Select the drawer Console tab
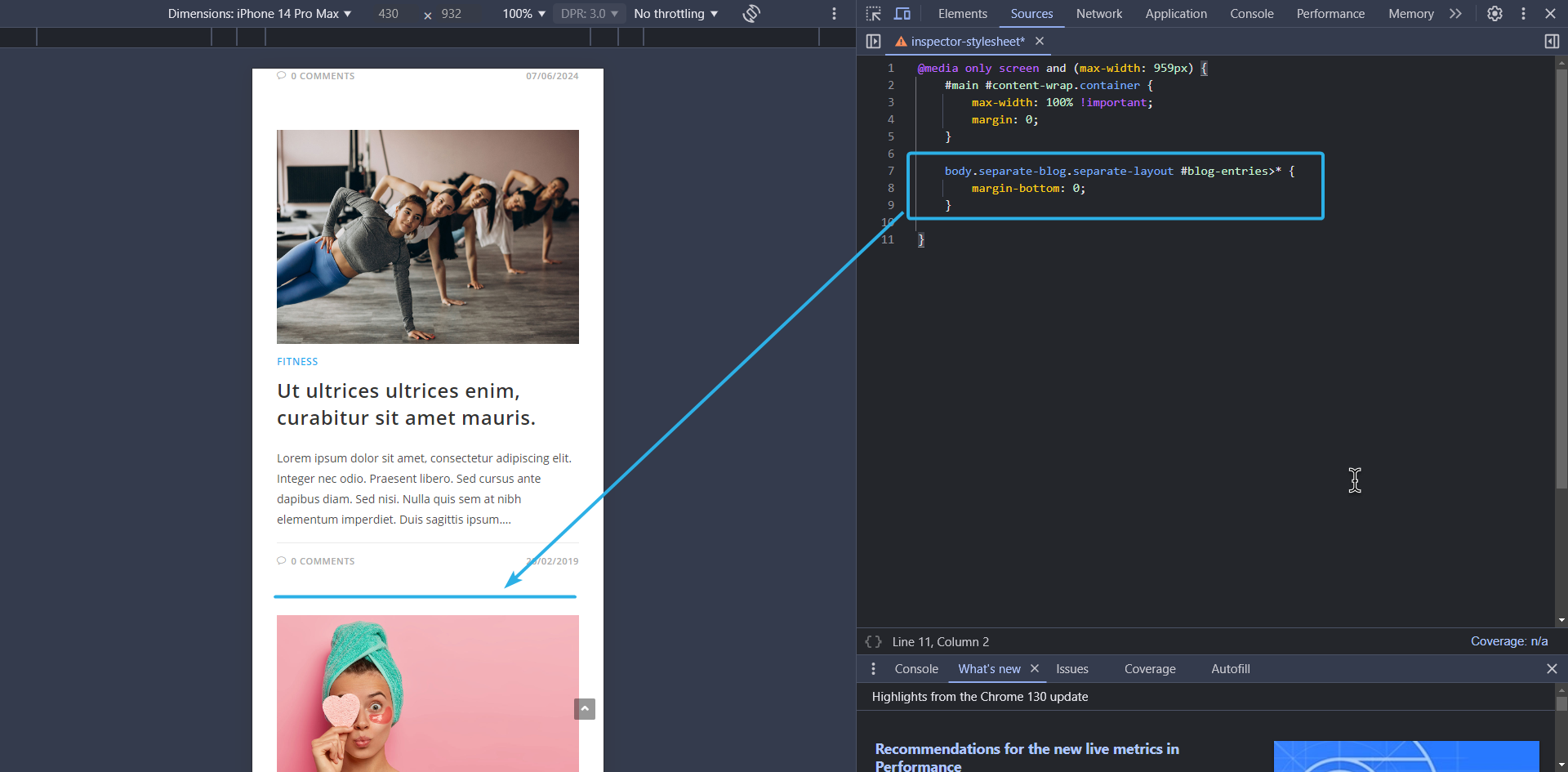1568x772 pixels. (916, 669)
